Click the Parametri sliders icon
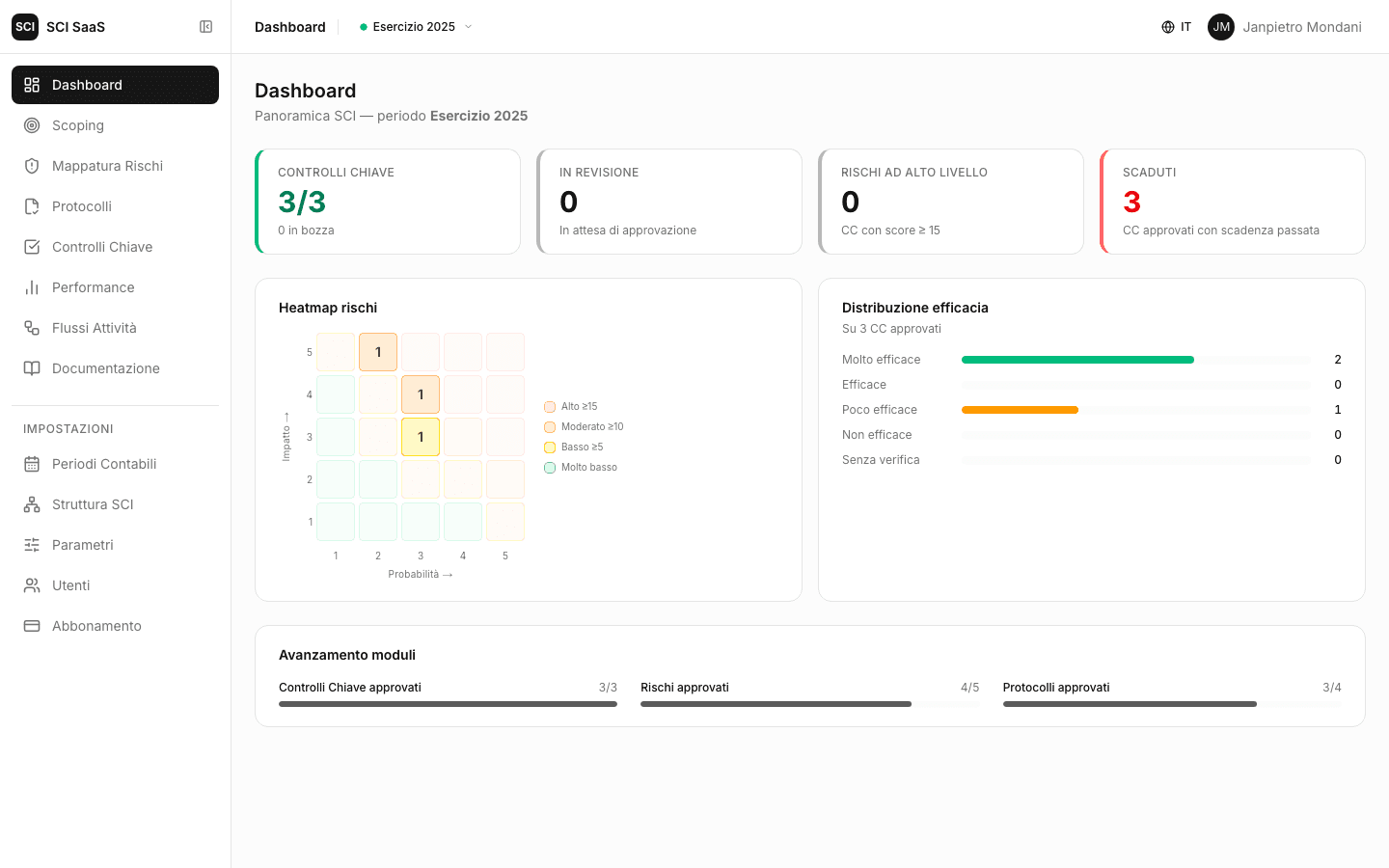 click(x=32, y=545)
